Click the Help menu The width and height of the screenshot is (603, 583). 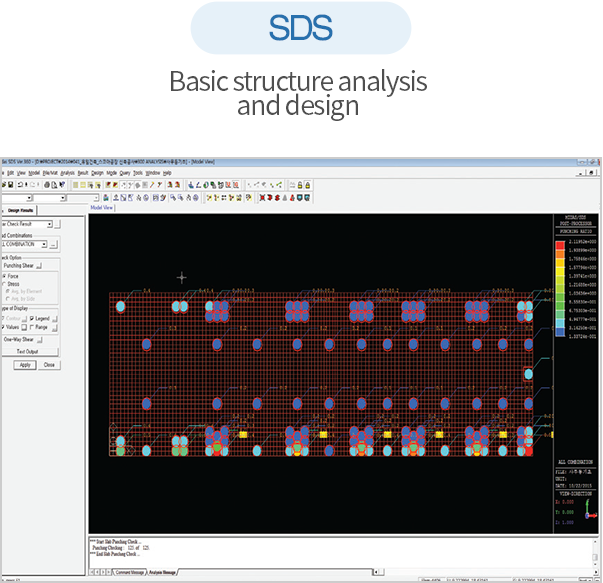point(167,173)
